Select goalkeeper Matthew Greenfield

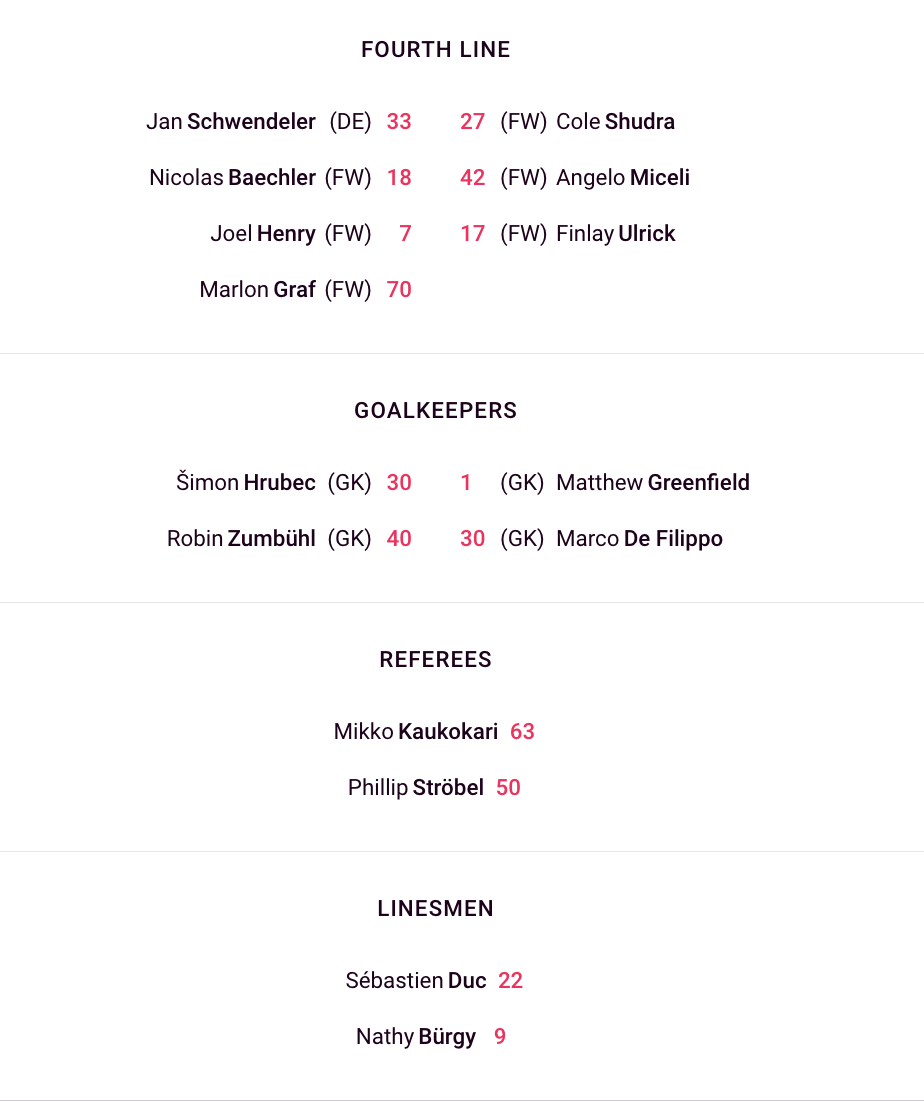pyautogui.click(x=653, y=483)
